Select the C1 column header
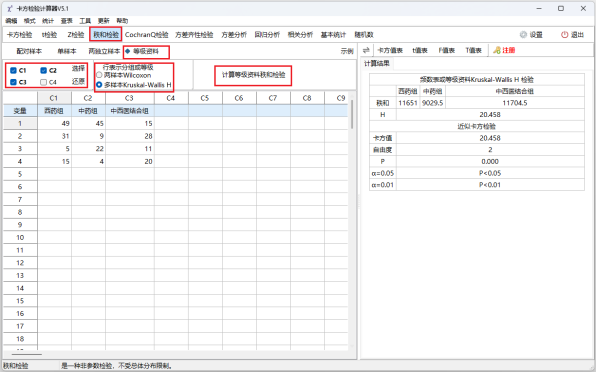This screenshot has height=372, width=596. point(54,98)
